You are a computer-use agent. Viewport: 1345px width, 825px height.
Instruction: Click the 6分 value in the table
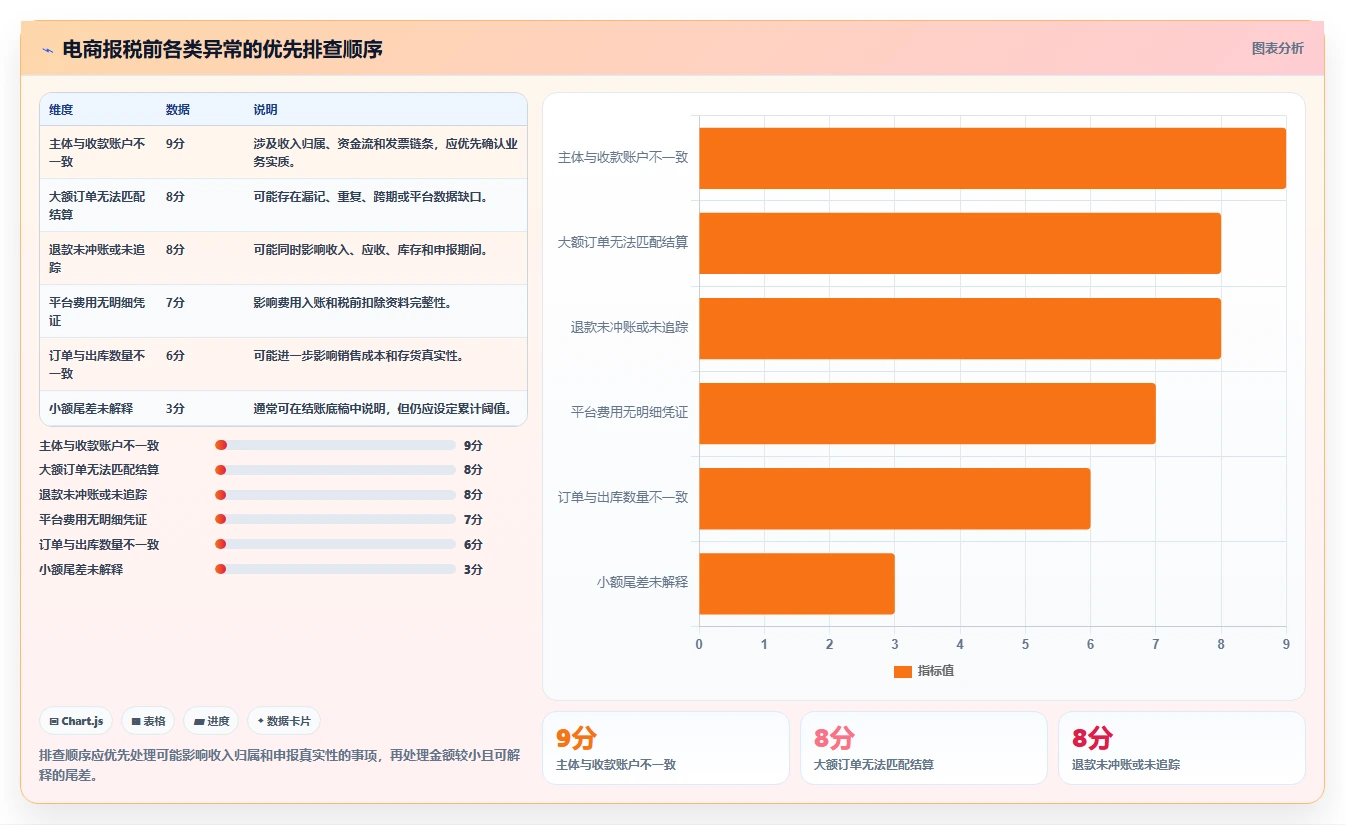pos(175,355)
